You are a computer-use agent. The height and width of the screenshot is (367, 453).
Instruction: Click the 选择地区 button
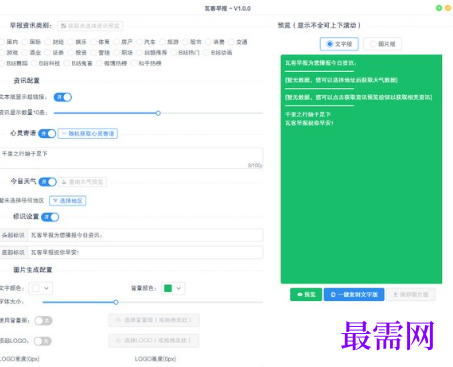click(68, 201)
